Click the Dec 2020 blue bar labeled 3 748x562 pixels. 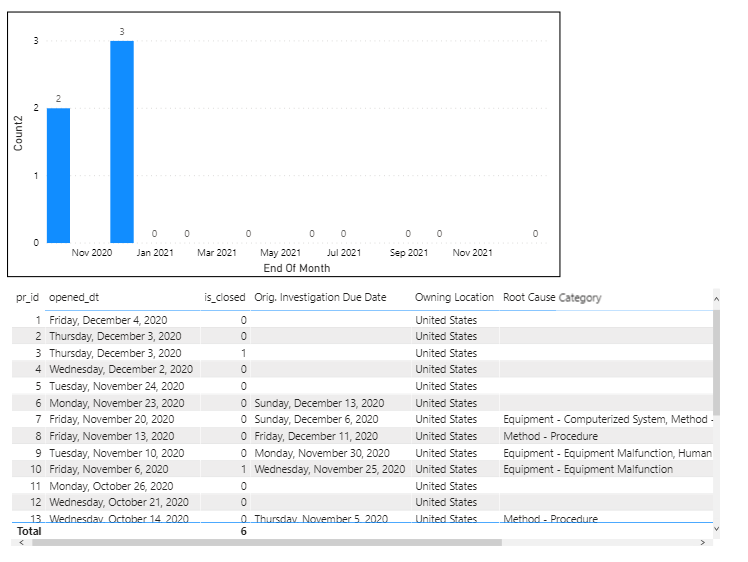click(x=122, y=142)
